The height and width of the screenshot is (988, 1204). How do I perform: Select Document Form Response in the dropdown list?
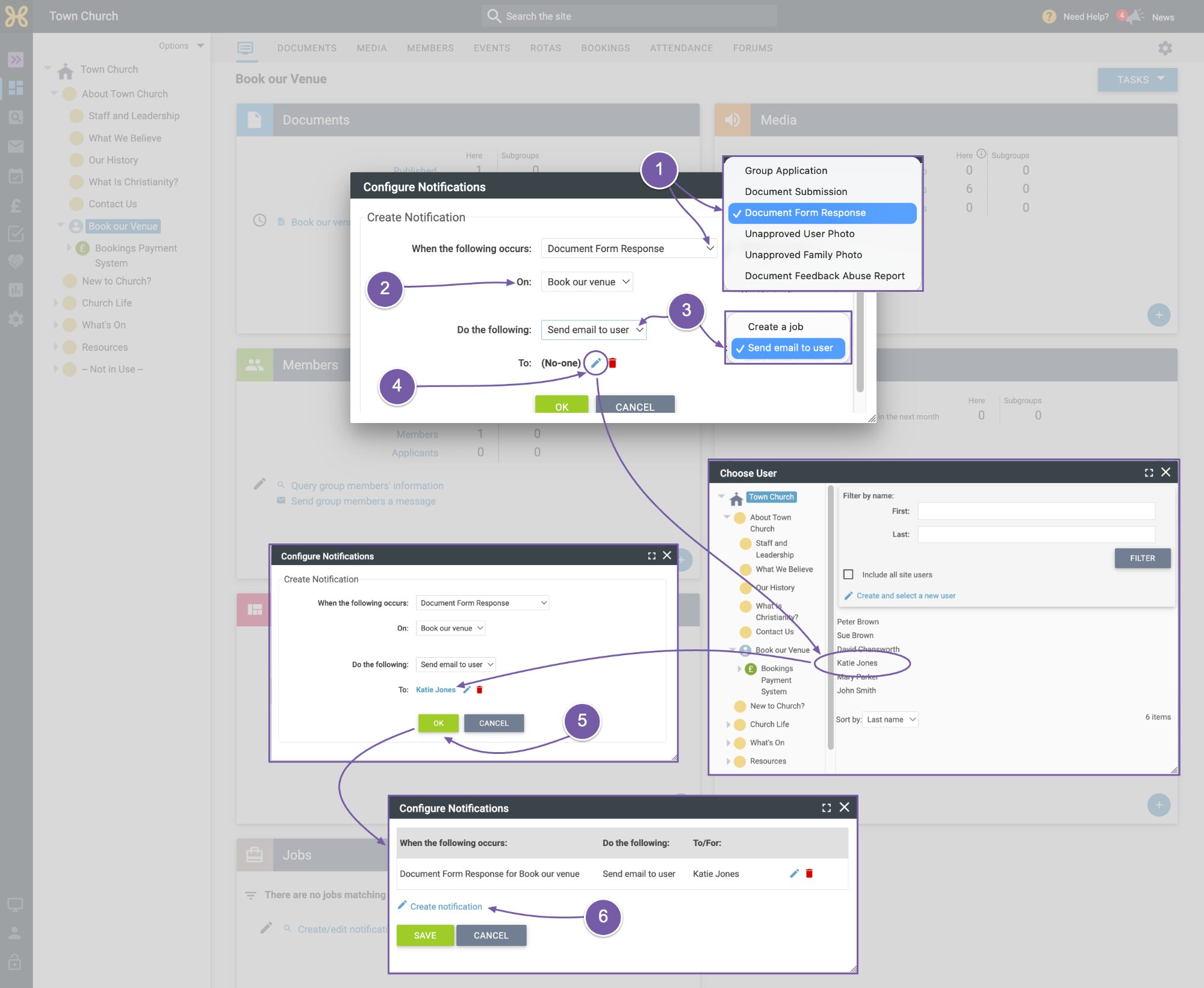[822, 213]
